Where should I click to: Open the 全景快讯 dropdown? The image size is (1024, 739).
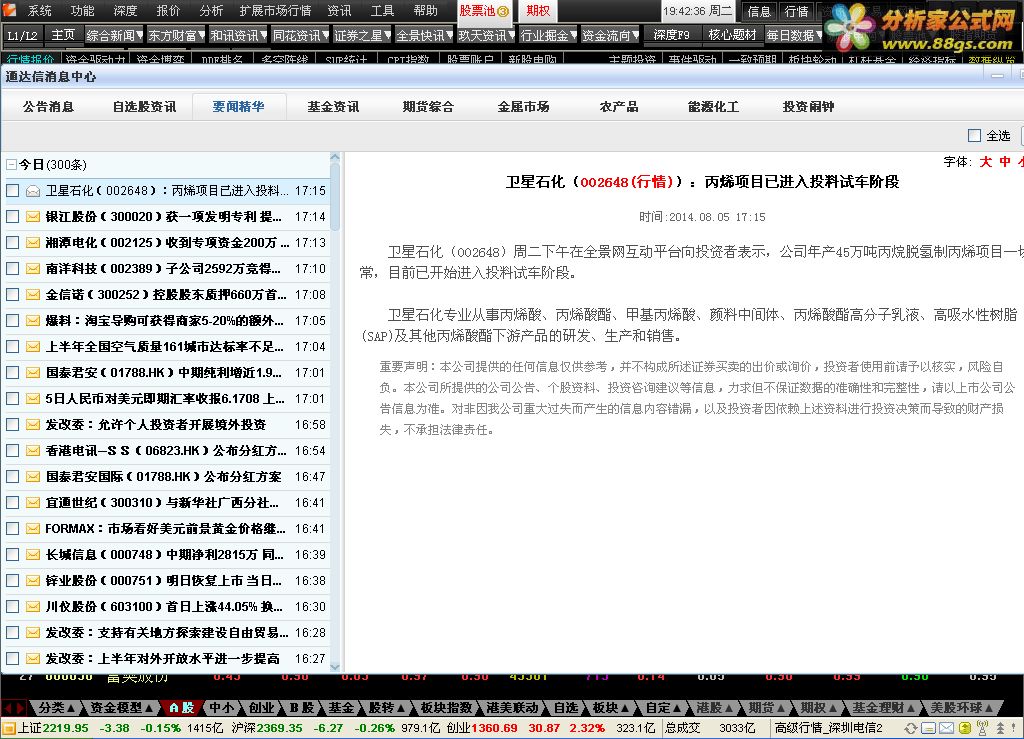(424, 35)
